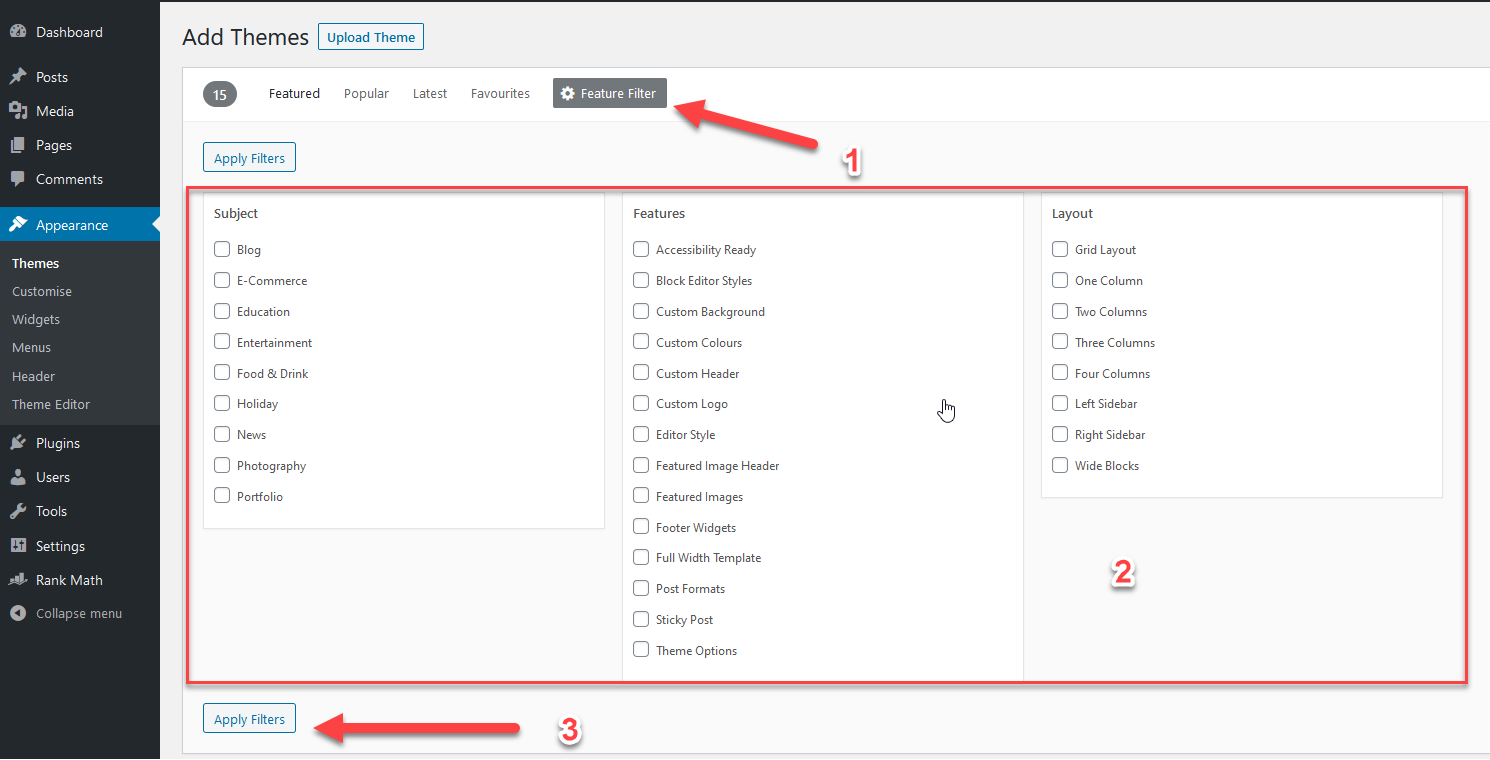Tick the Block Editor Styles checkbox

(641, 280)
